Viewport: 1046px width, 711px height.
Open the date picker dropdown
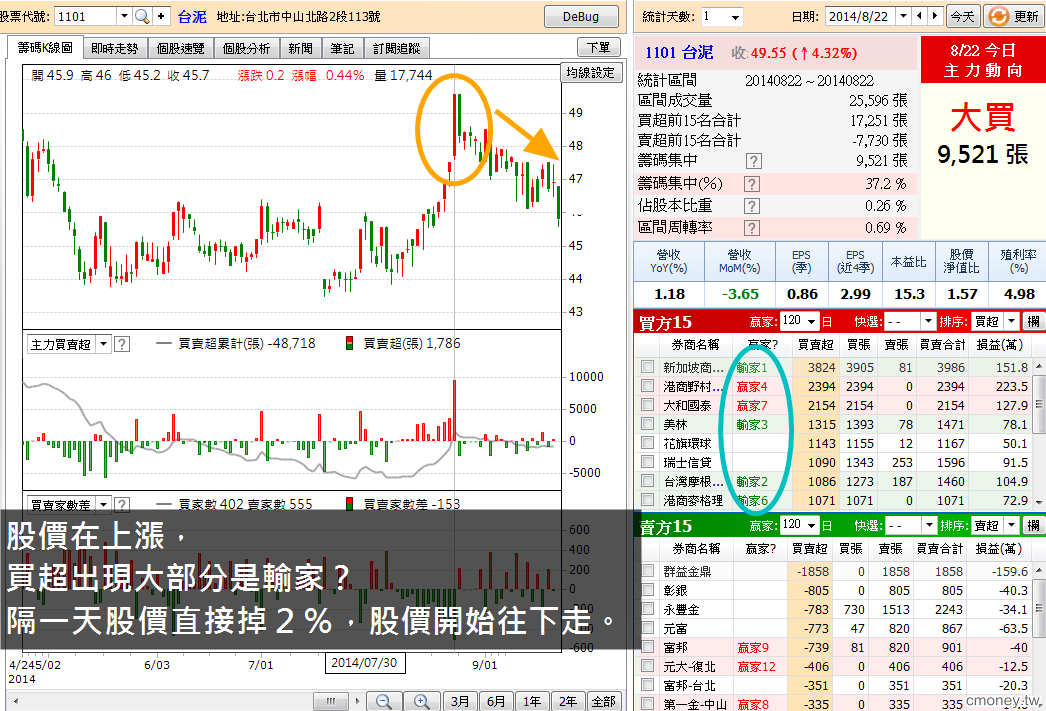pos(903,16)
